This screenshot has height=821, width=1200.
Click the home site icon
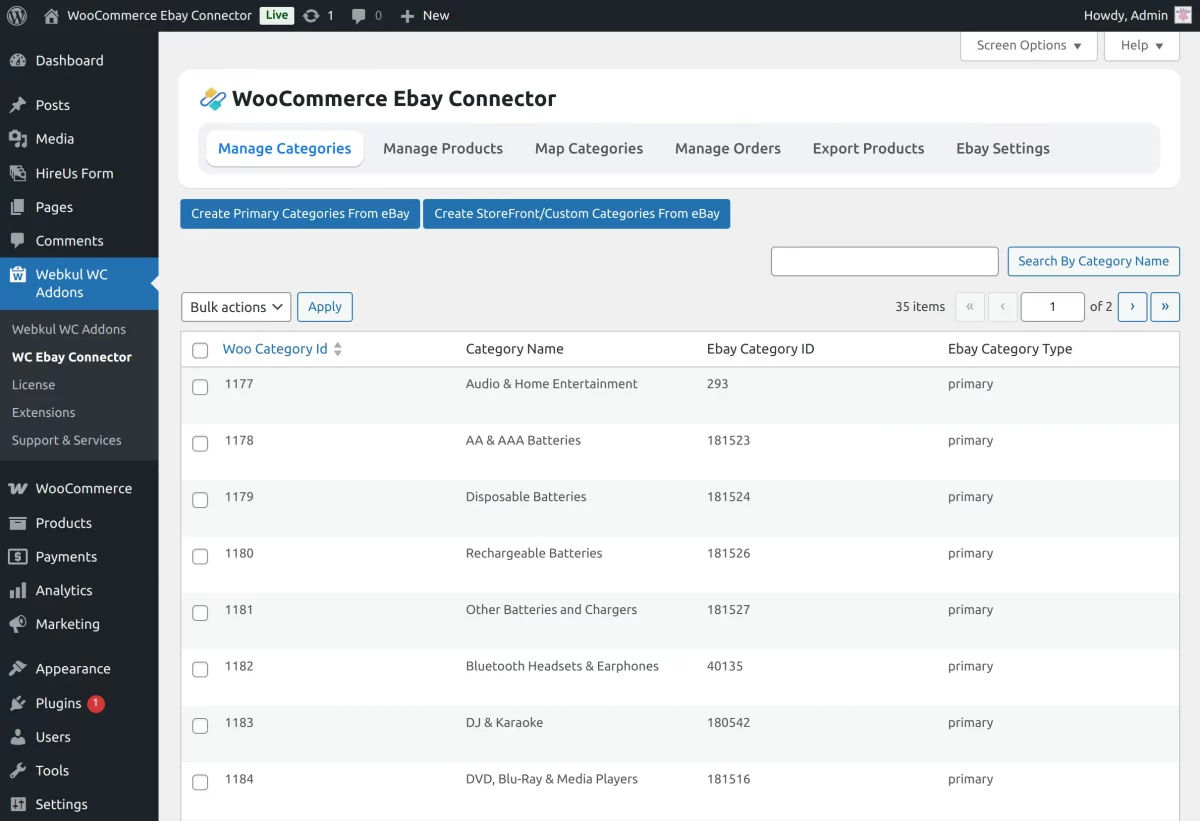[x=52, y=15]
